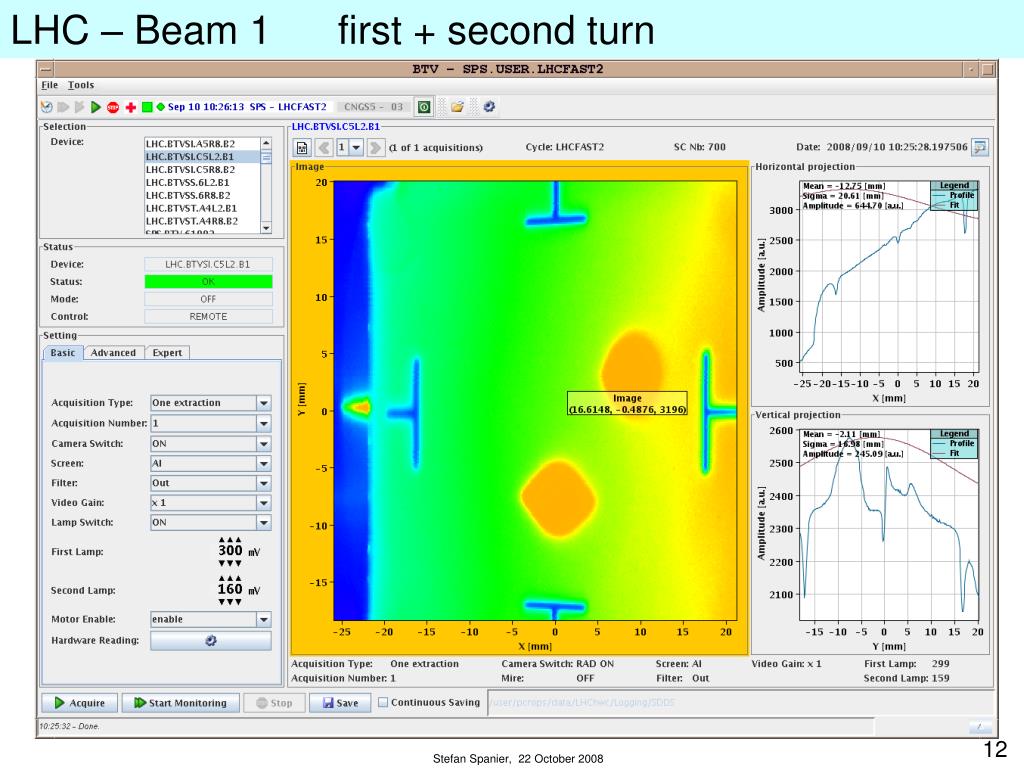
Task: Click the Mode OFF field
Action: (x=208, y=299)
